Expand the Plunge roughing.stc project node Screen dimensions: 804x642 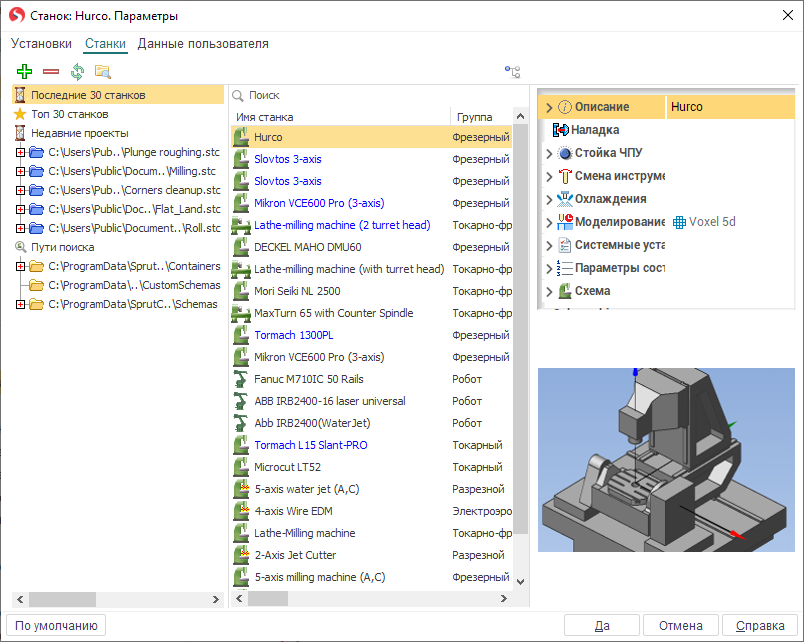(x=20, y=153)
